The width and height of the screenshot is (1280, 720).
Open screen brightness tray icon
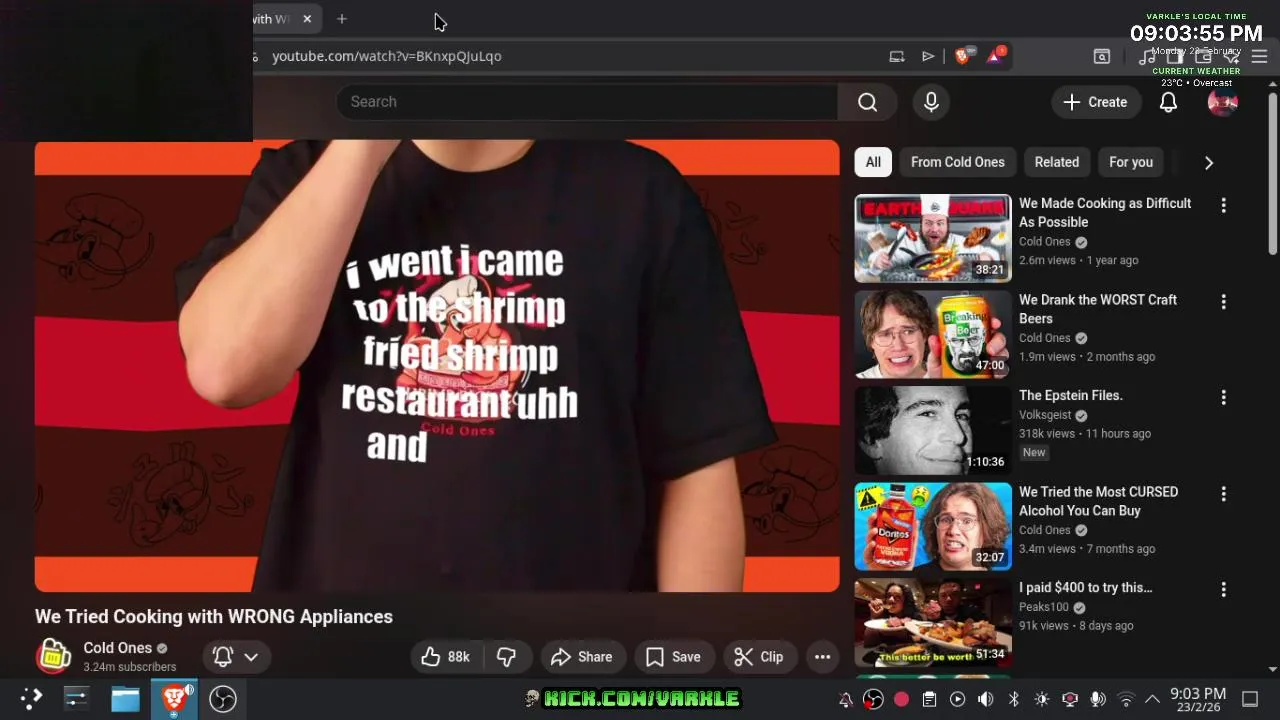click(1041, 699)
